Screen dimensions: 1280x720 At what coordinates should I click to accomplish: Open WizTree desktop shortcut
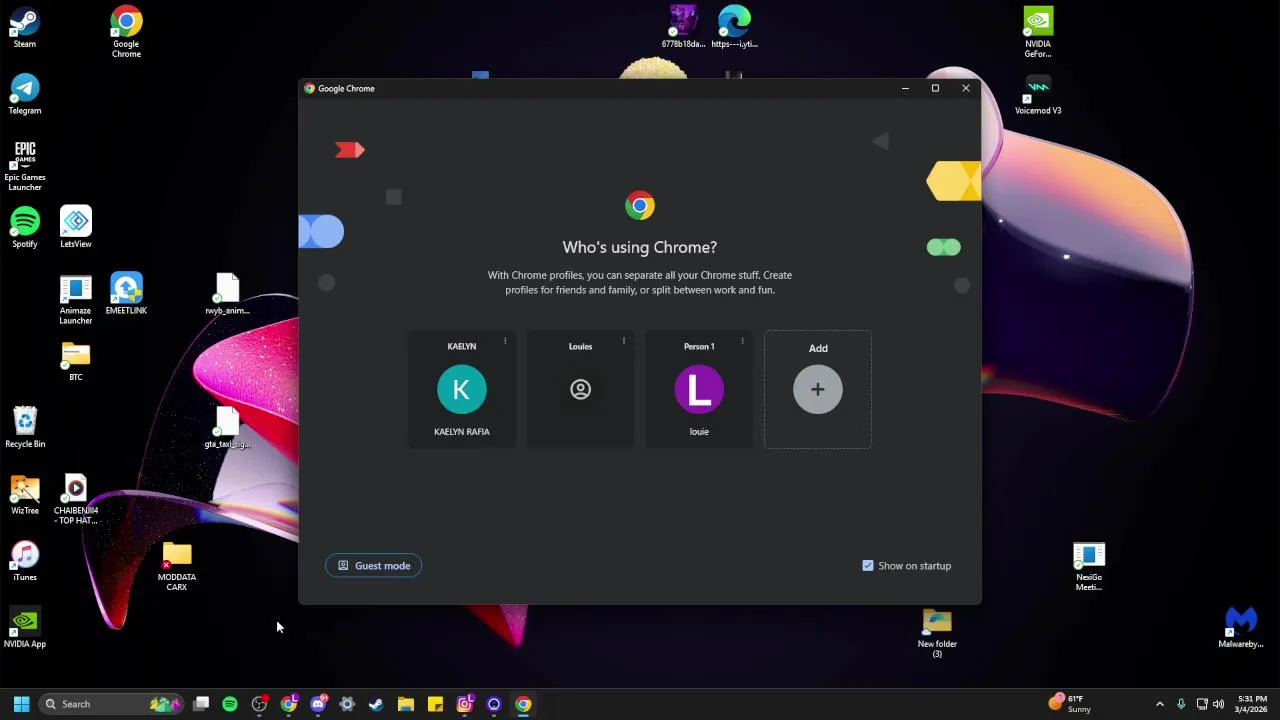pos(25,495)
